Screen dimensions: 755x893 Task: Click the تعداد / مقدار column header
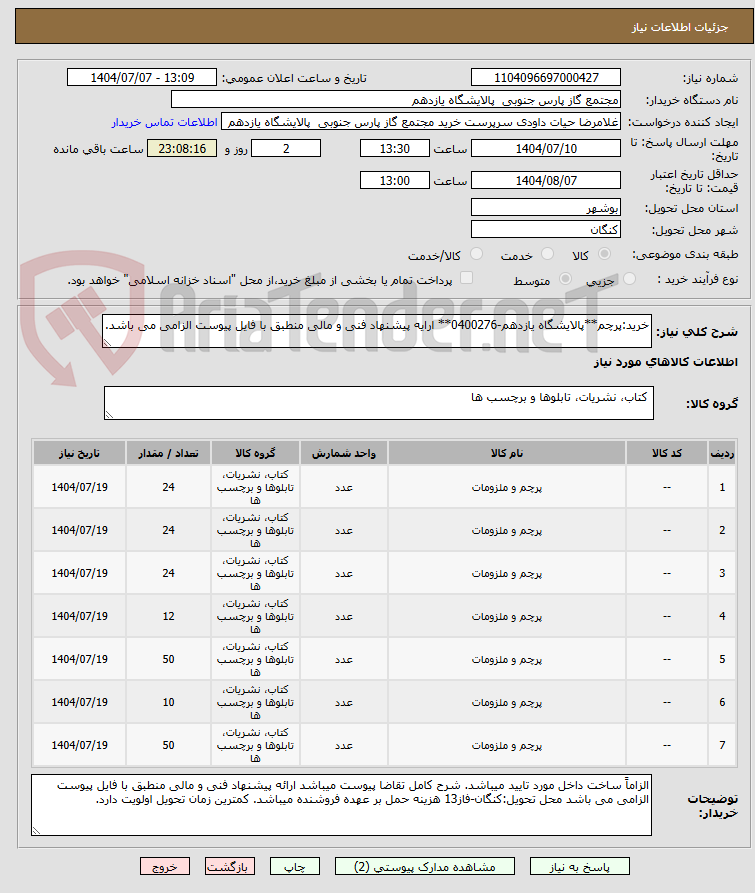click(168, 453)
